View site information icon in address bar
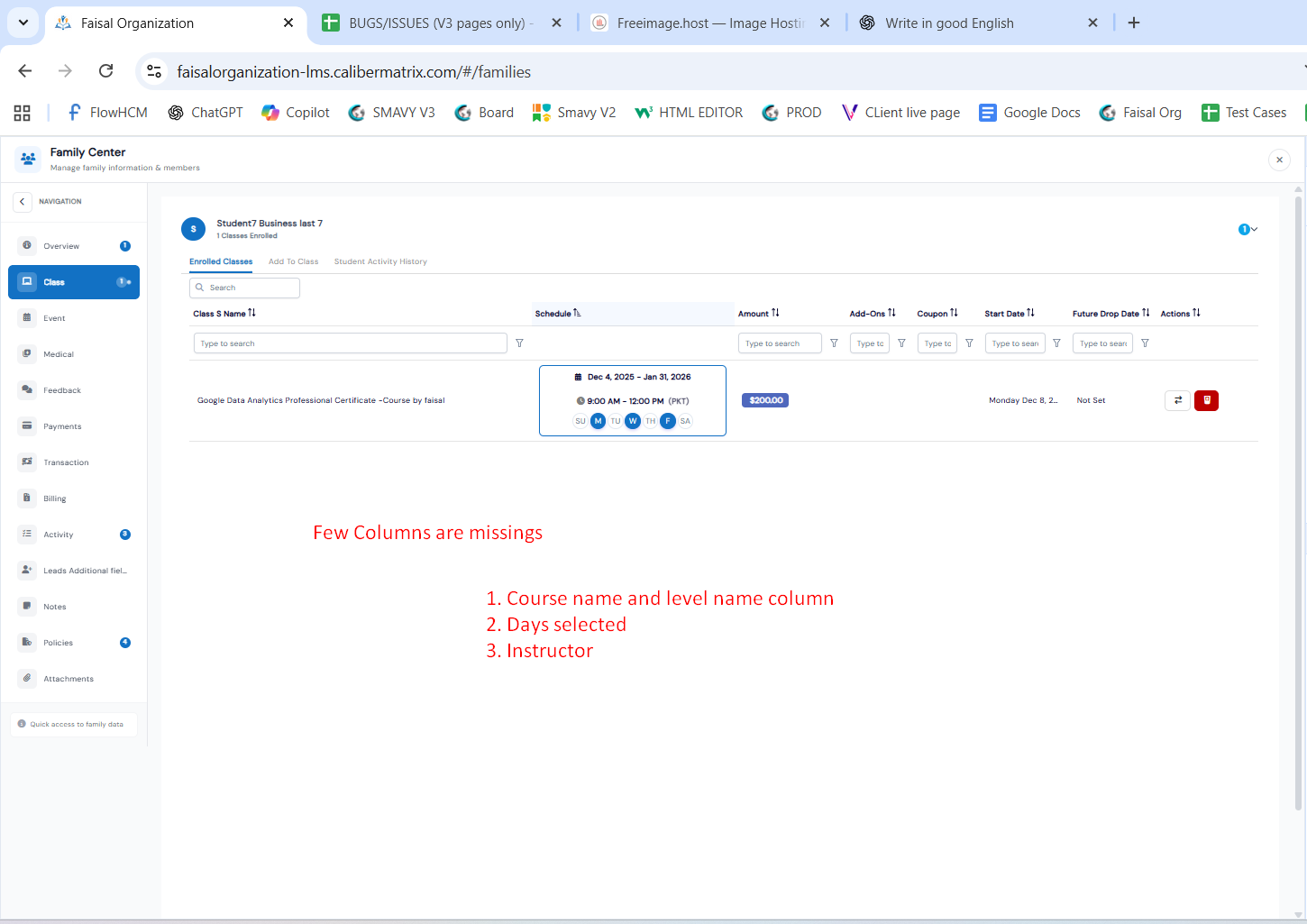1307x924 pixels. 154,71
